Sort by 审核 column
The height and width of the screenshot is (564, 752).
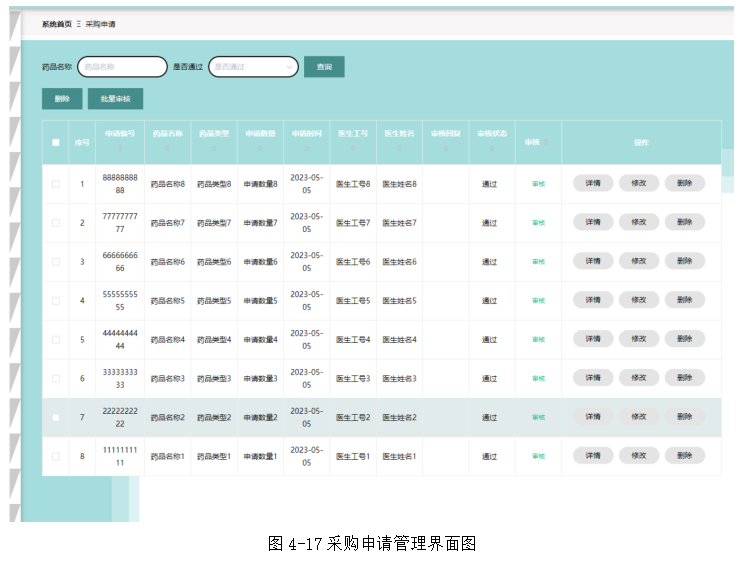click(546, 142)
